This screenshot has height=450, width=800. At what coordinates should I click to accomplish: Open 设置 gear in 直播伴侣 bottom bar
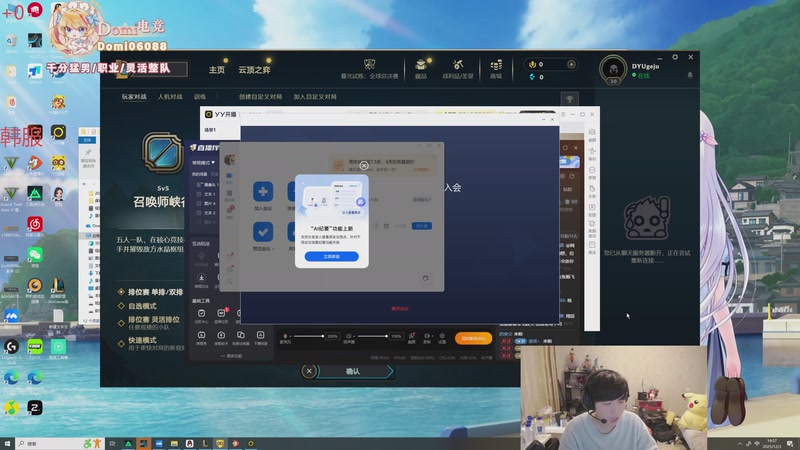[x=442, y=336]
